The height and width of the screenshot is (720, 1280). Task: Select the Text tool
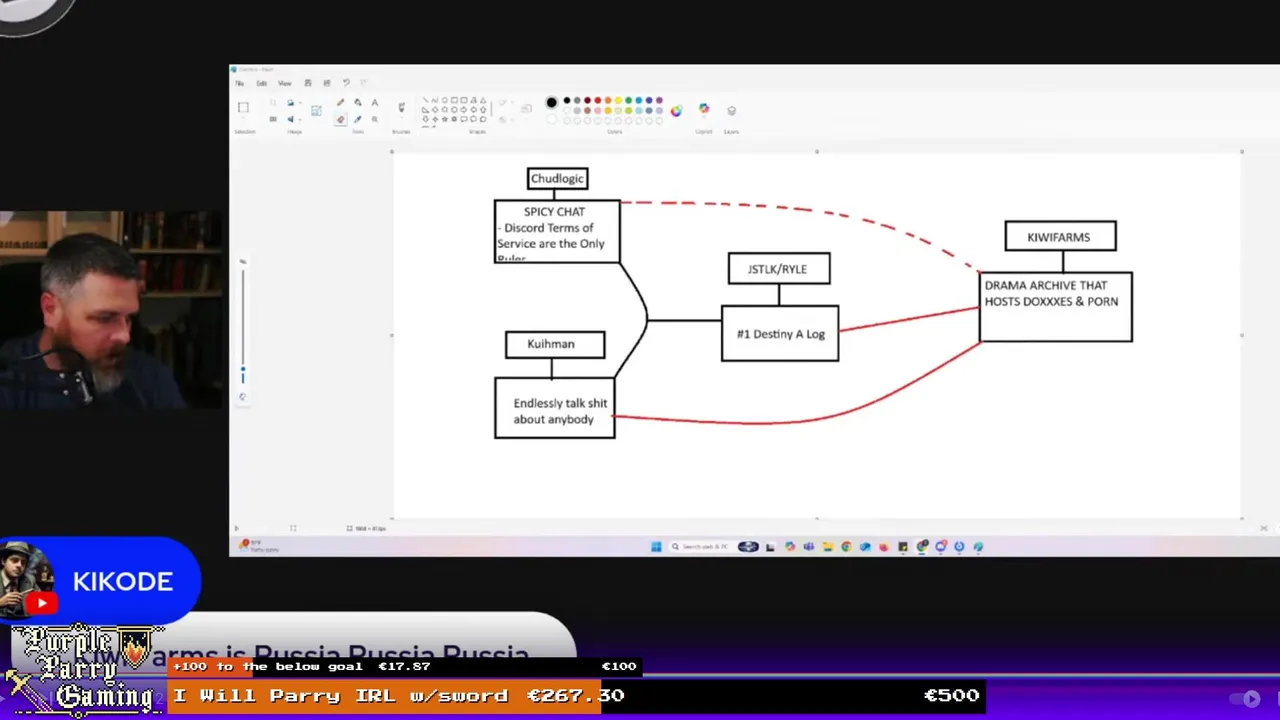pyautogui.click(x=375, y=102)
